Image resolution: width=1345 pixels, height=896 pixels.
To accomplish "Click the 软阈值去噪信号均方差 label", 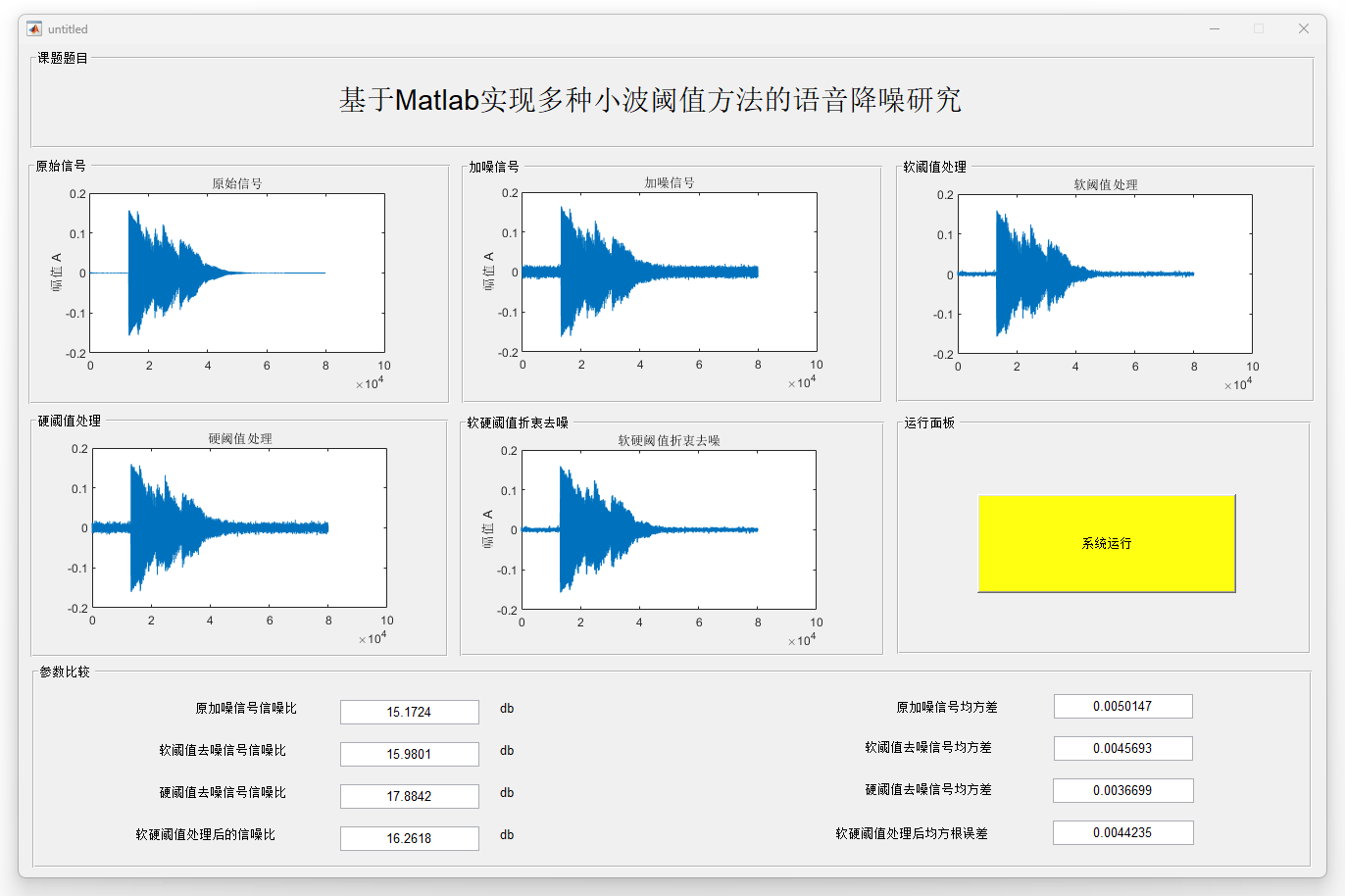I will coord(928,747).
